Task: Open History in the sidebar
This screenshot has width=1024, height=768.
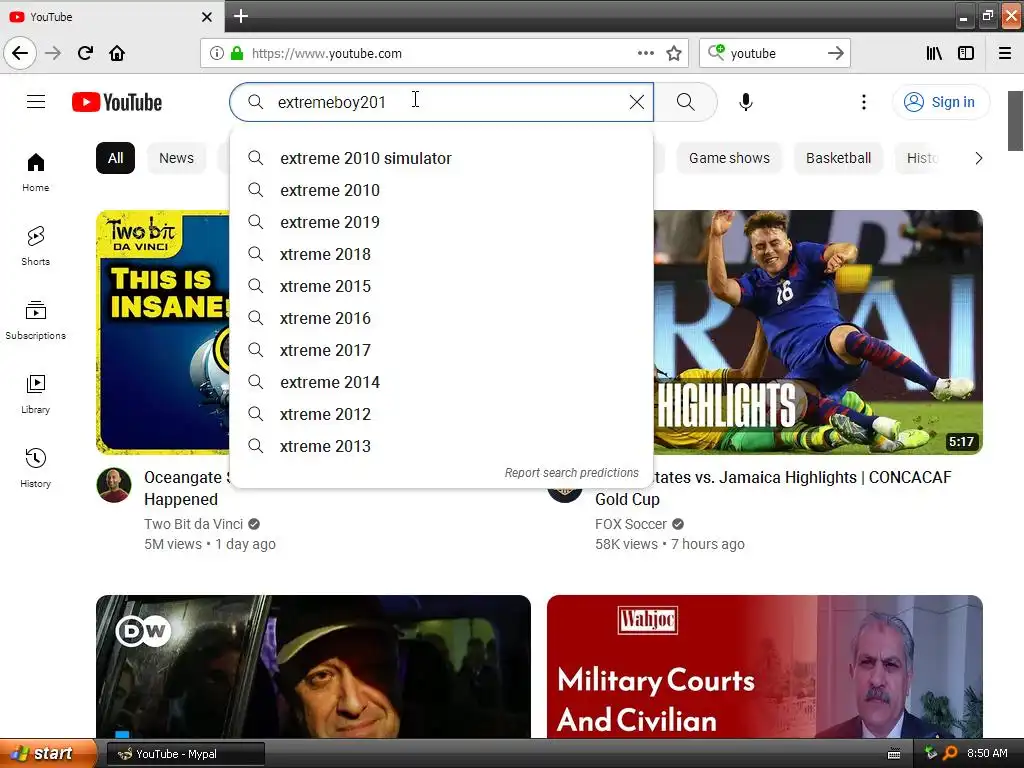Action: [x=35, y=468]
